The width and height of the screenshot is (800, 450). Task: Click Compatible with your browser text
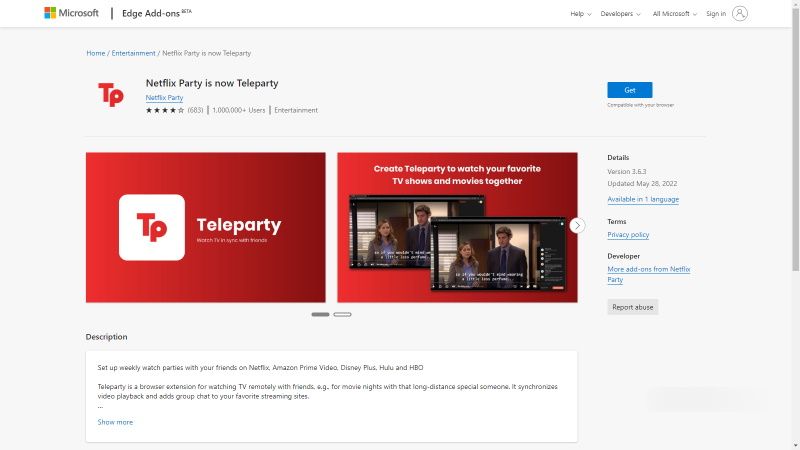pos(640,105)
